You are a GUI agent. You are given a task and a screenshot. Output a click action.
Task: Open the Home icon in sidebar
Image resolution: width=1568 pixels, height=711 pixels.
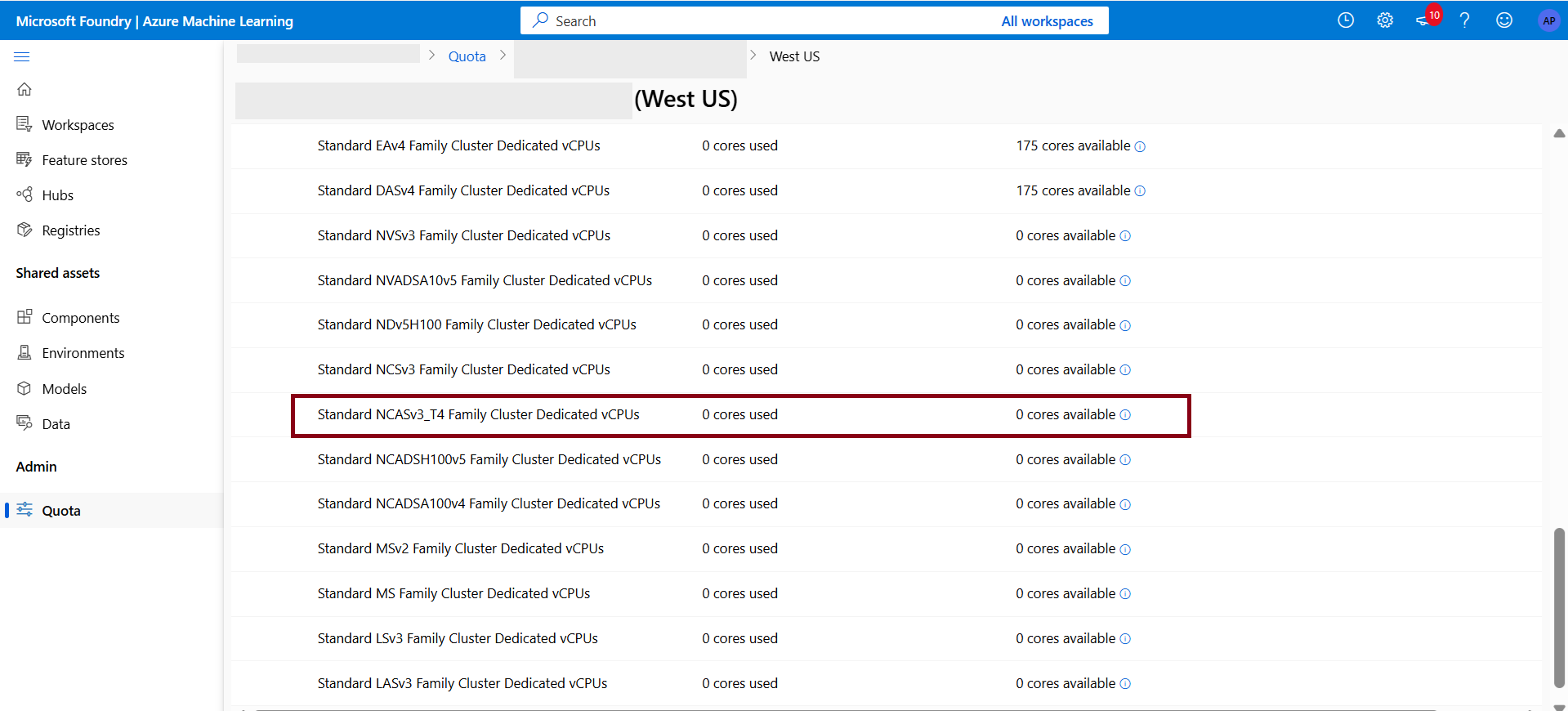(x=25, y=89)
